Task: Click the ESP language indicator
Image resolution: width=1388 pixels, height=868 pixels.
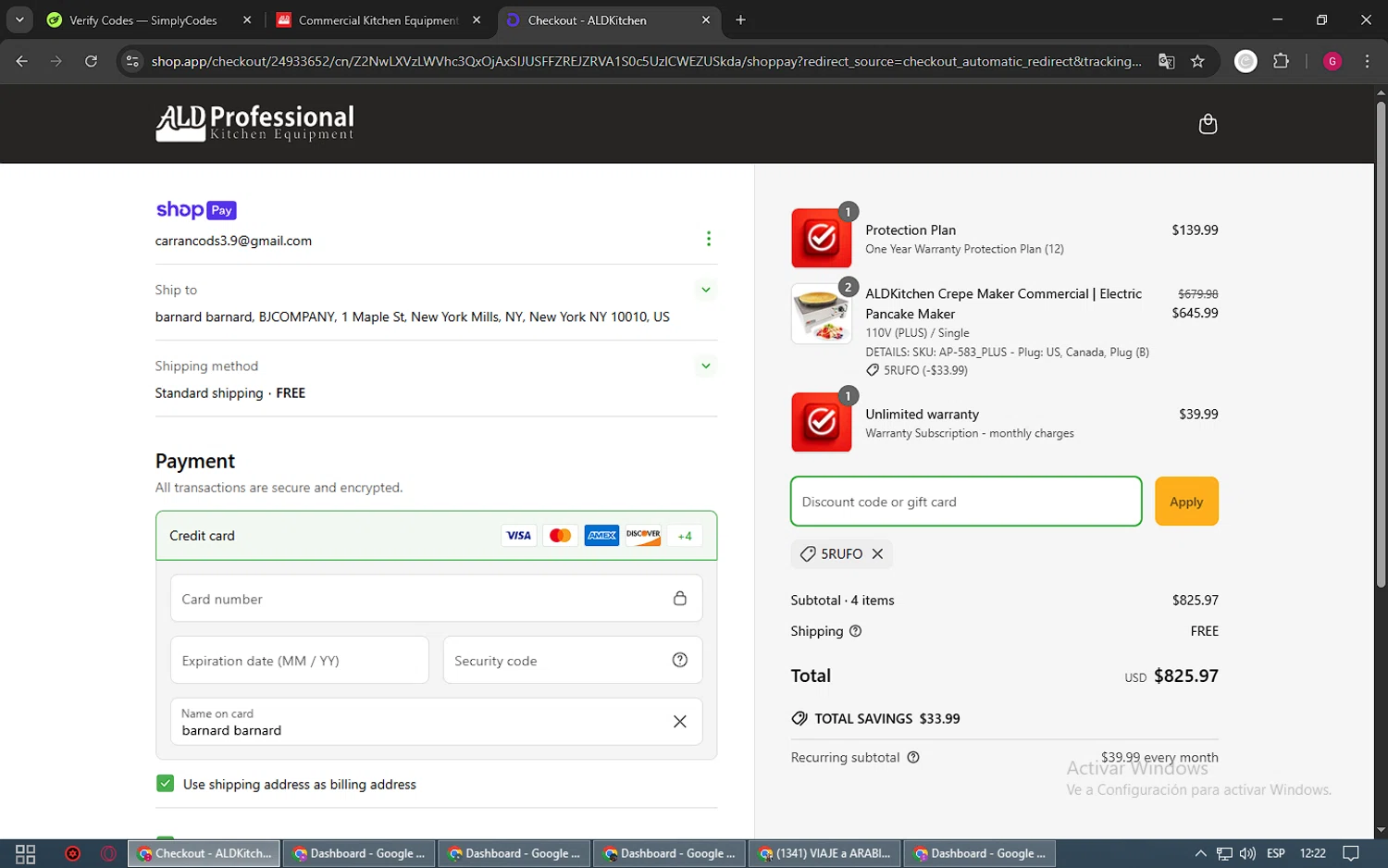Action: click(x=1276, y=853)
